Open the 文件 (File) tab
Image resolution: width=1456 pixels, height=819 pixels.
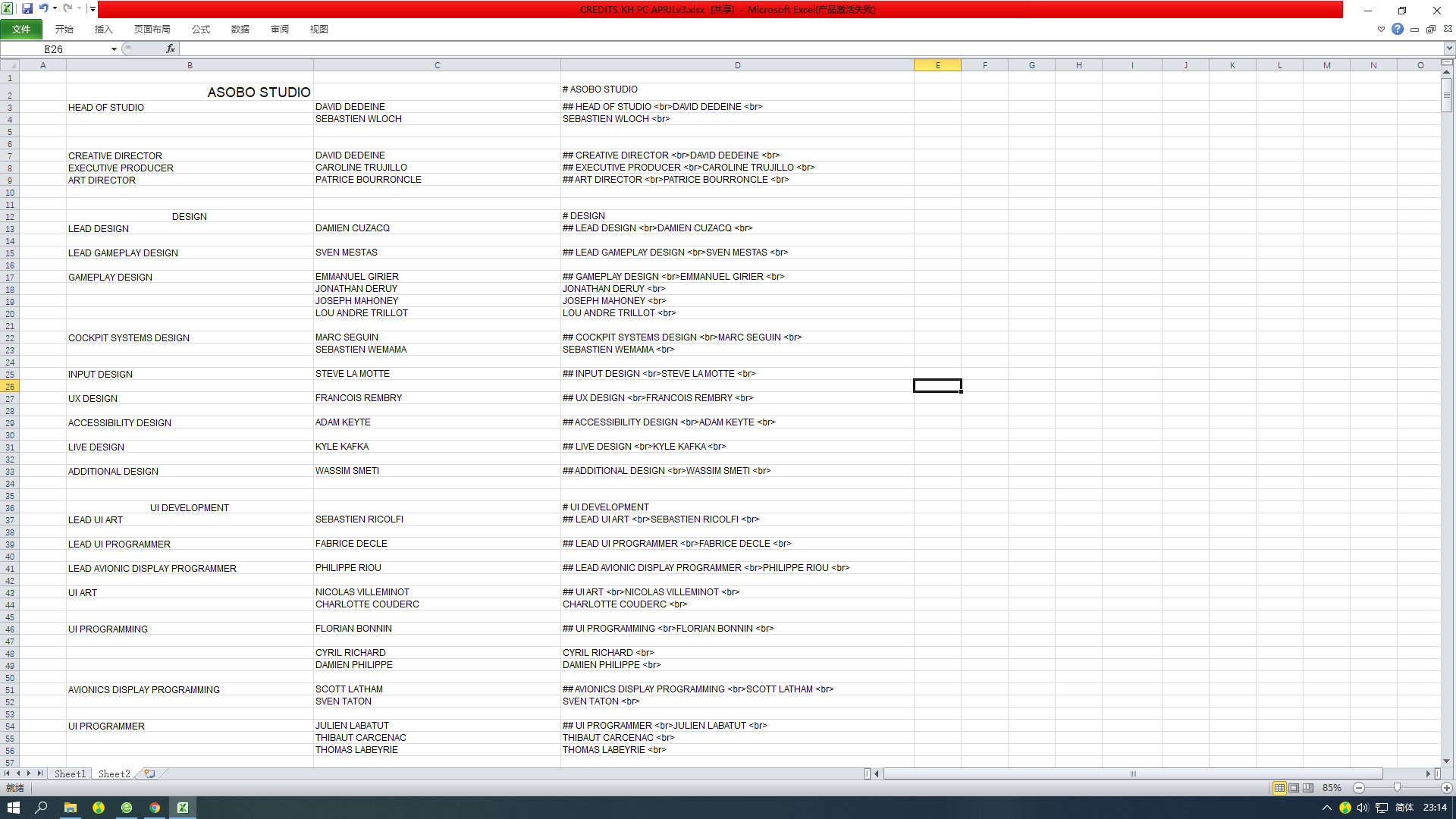click(21, 29)
